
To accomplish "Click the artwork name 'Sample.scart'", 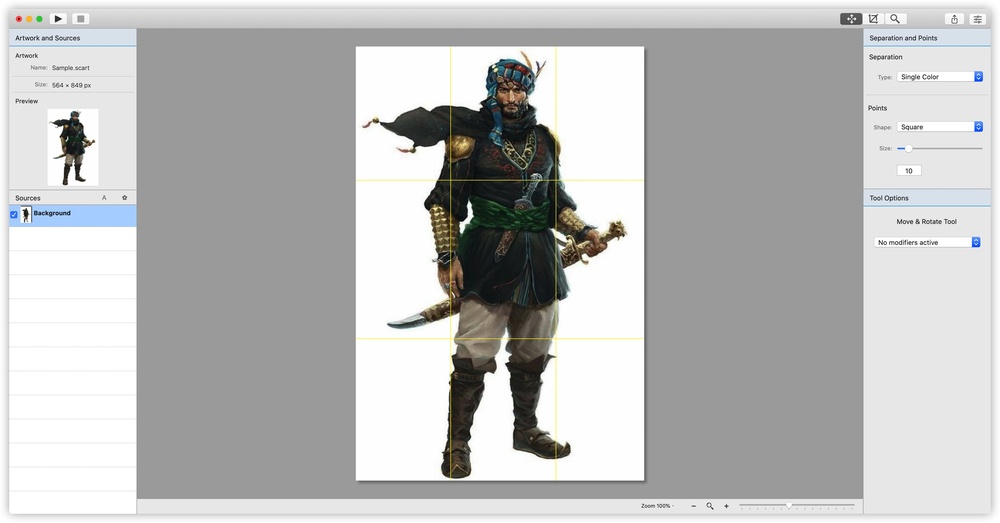I will (x=71, y=68).
